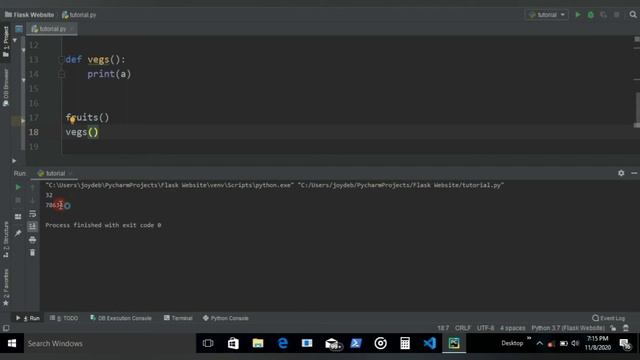This screenshot has width=640, height=360.
Task: Click line:column position 18:7 in status bar
Action: (443, 328)
